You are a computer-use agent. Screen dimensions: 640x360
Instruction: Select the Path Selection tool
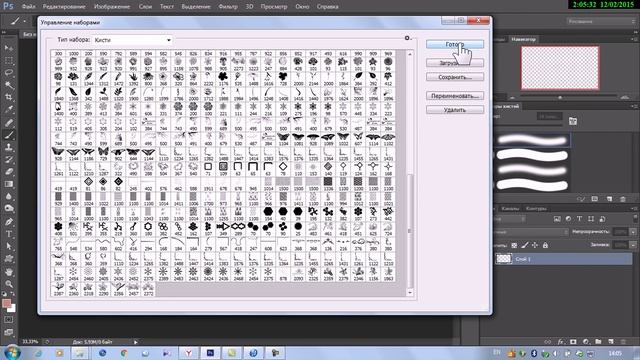[x=9, y=247]
